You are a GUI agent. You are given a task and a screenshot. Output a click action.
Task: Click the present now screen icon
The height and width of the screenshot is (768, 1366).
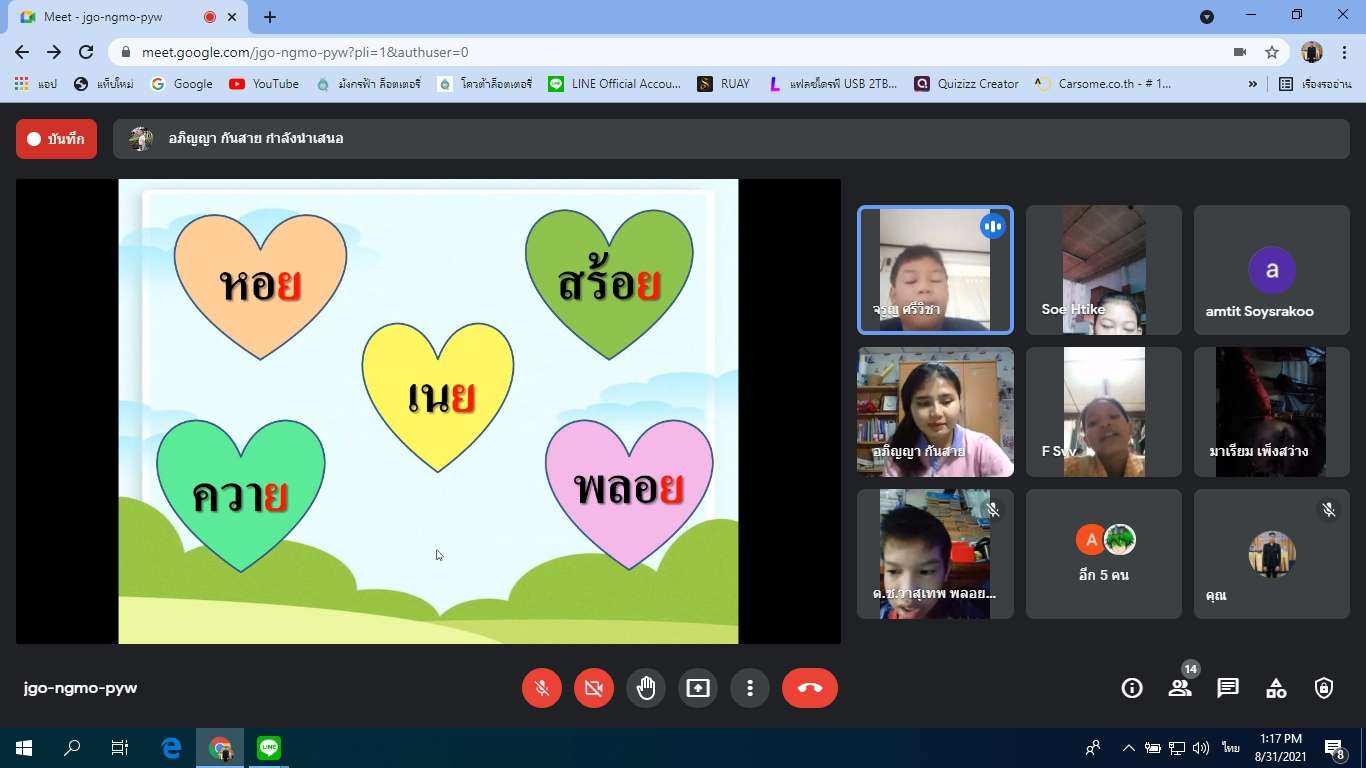(x=698, y=688)
